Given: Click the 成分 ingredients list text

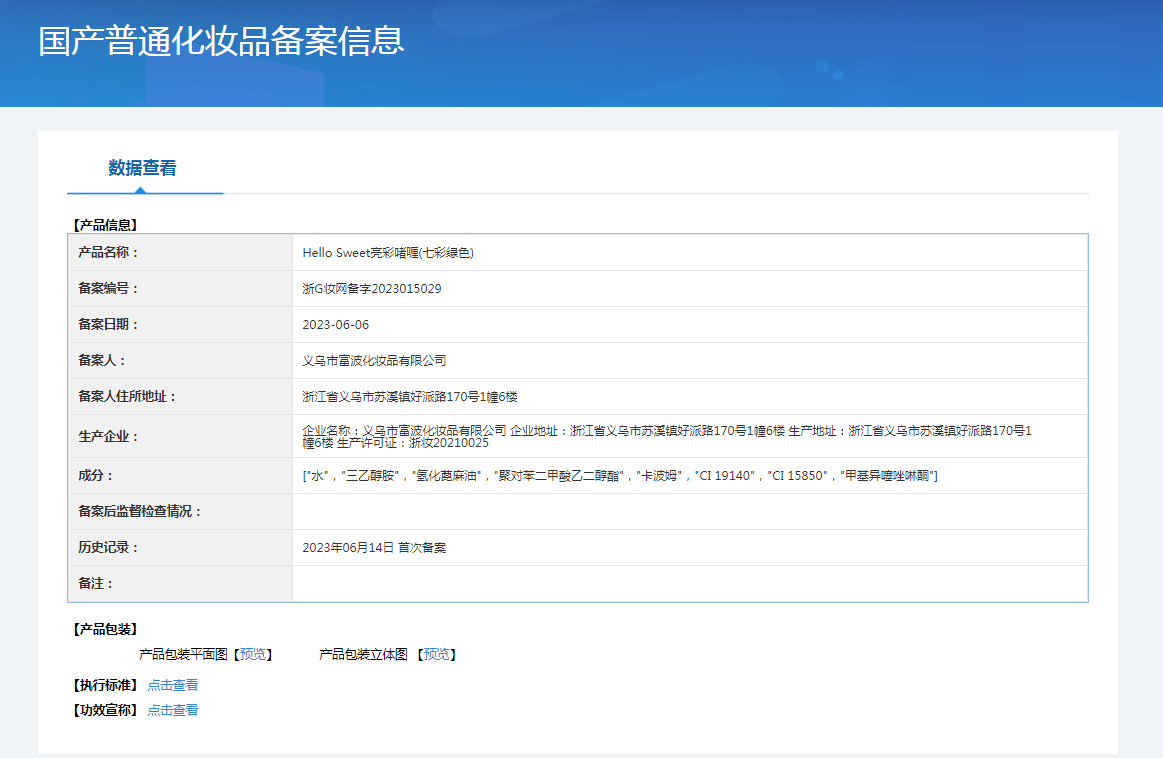Looking at the screenshot, I should [x=619, y=475].
